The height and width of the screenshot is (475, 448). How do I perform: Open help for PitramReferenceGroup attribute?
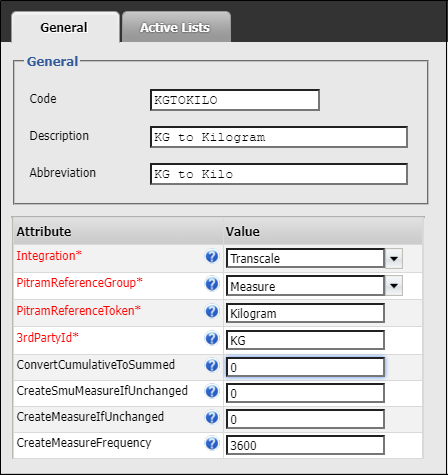pos(212,284)
